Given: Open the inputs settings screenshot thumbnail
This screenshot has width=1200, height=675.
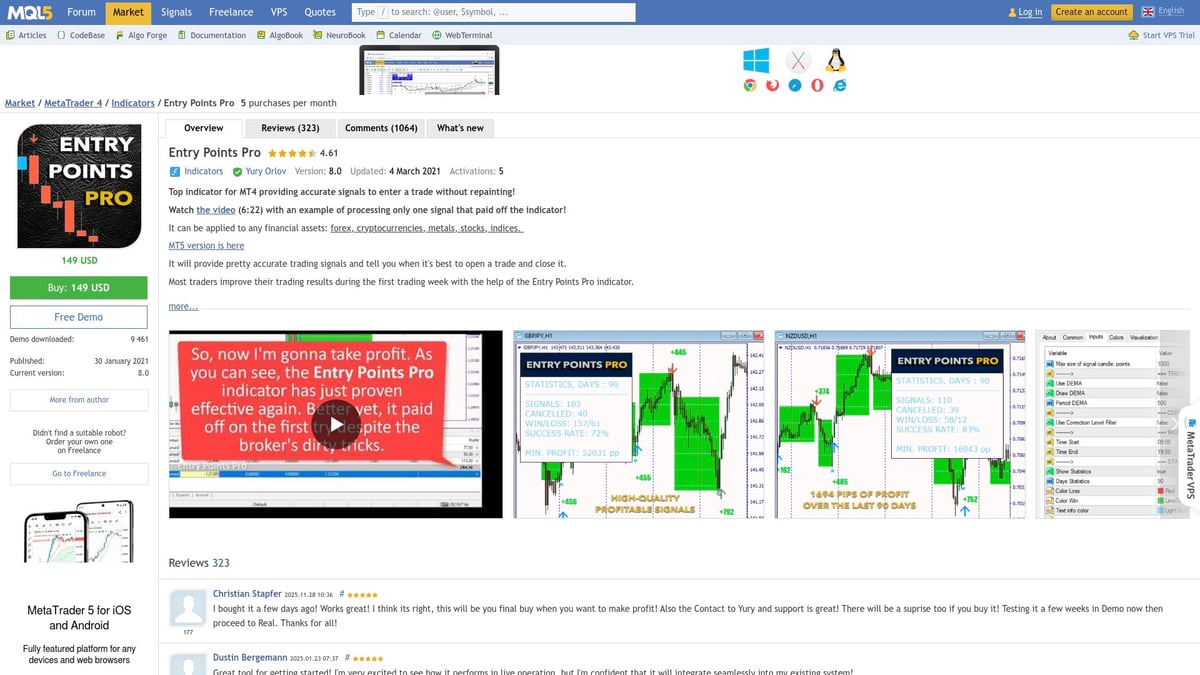Looking at the screenshot, I should [x=1113, y=424].
